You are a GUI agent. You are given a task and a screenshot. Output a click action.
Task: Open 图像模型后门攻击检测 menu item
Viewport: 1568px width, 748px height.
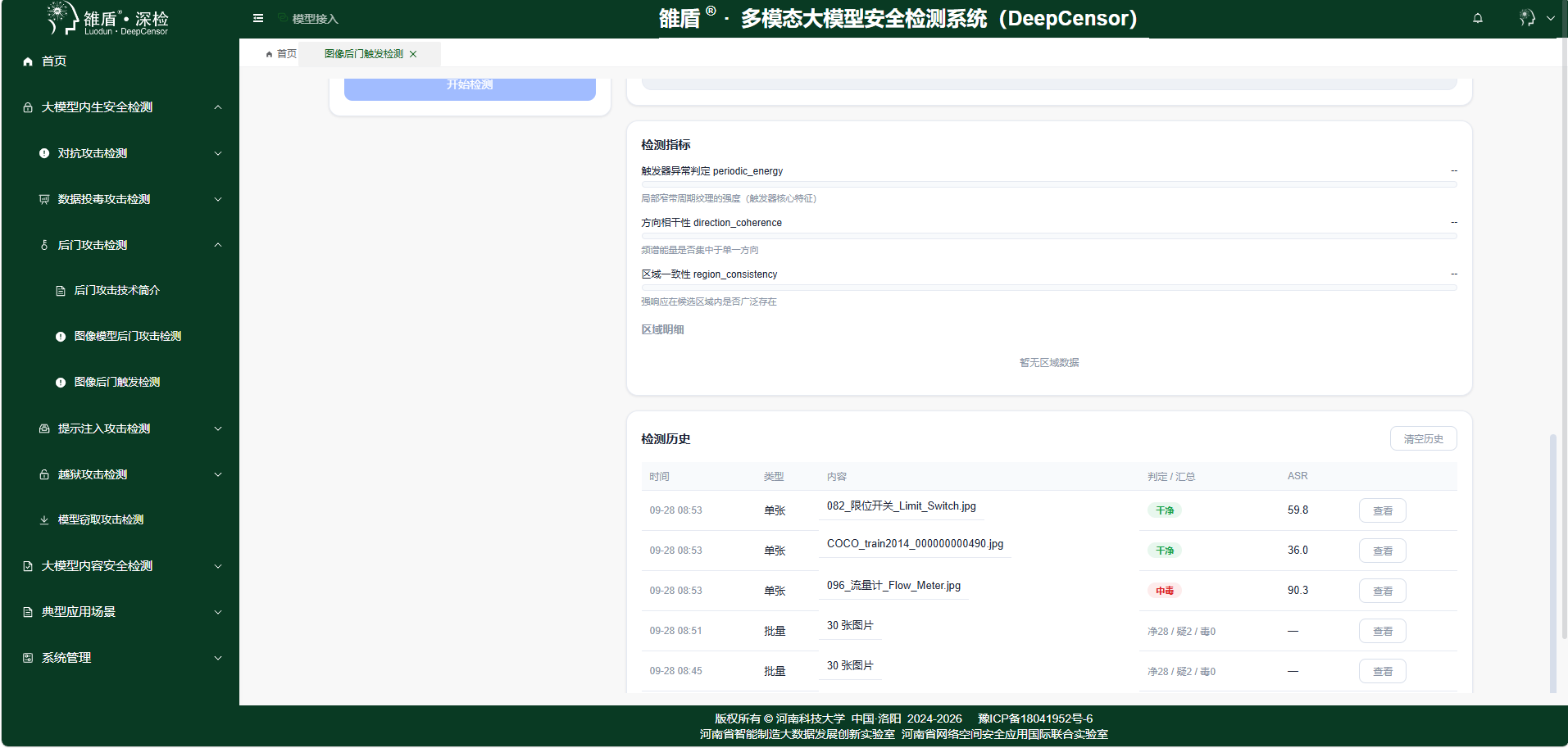coord(128,337)
